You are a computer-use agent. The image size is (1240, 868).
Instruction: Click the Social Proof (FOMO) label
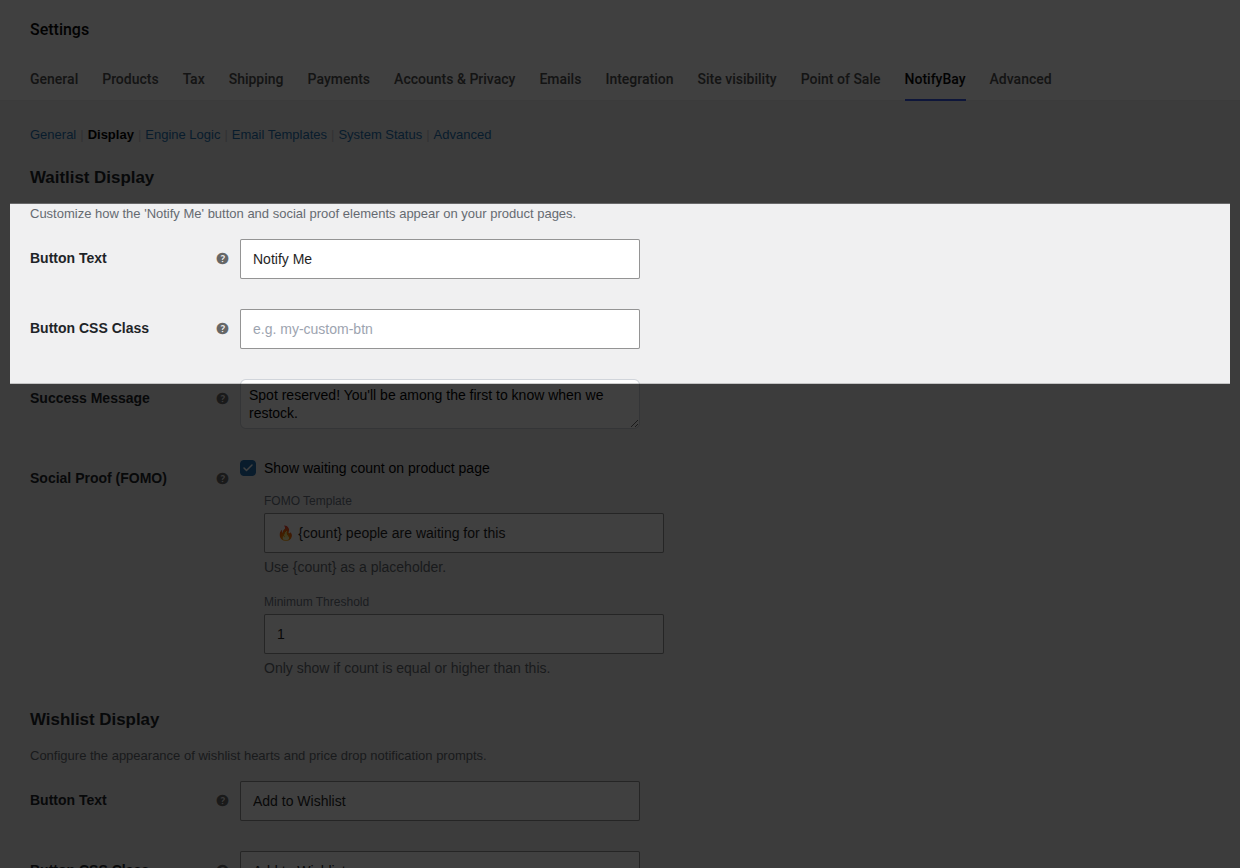point(98,478)
